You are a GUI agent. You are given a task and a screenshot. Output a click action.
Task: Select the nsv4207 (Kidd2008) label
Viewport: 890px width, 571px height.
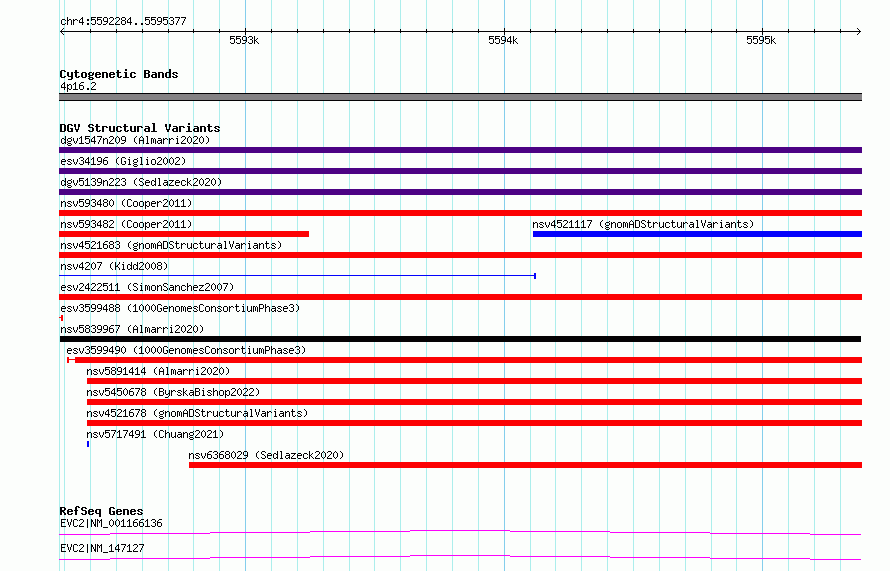(x=114, y=266)
